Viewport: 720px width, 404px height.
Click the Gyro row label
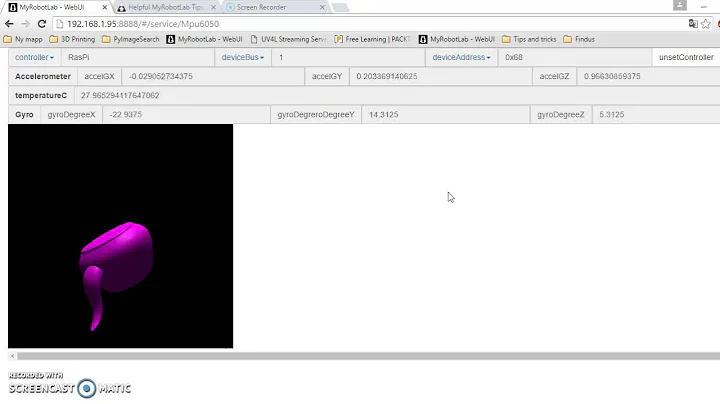coord(24,114)
